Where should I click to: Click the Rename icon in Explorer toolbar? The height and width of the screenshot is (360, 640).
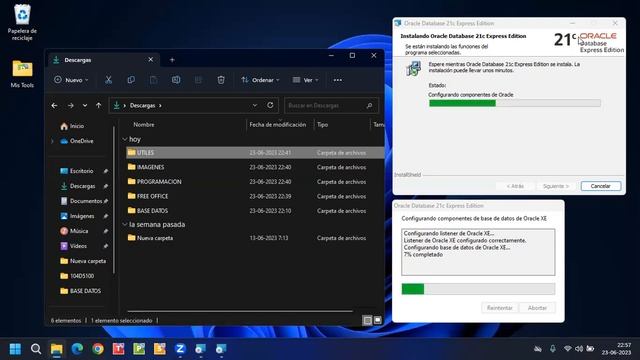(x=176, y=80)
